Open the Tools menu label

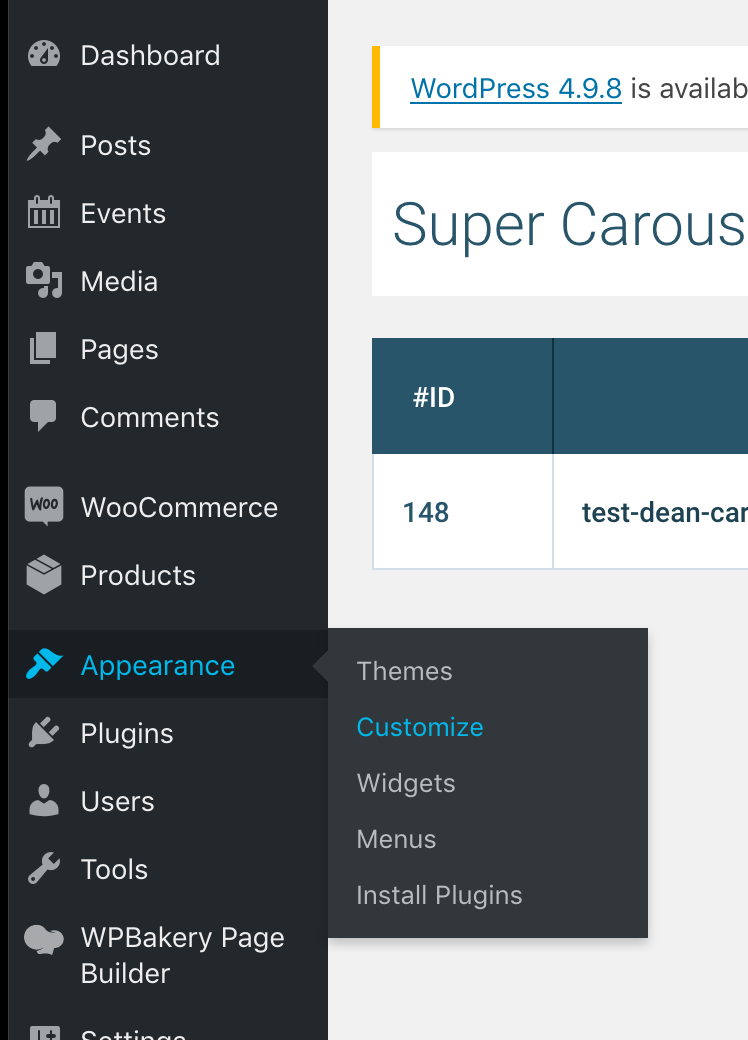pos(114,869)
